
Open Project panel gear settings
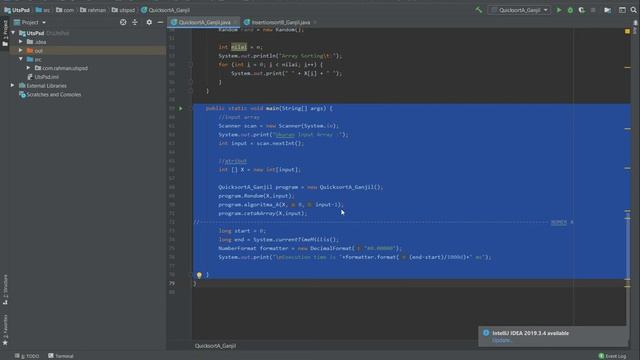(149, 22)
